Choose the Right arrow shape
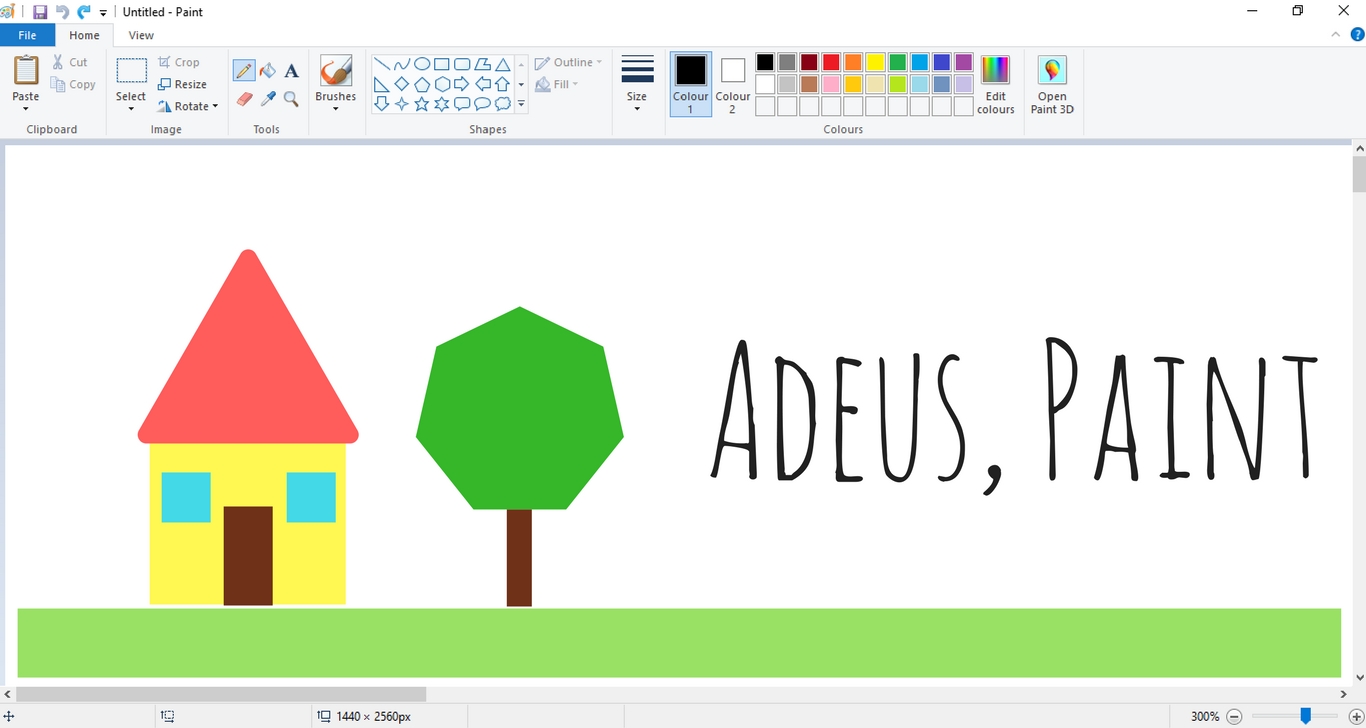The width and height of the screenshot is (1366, 728). point(462,84)
